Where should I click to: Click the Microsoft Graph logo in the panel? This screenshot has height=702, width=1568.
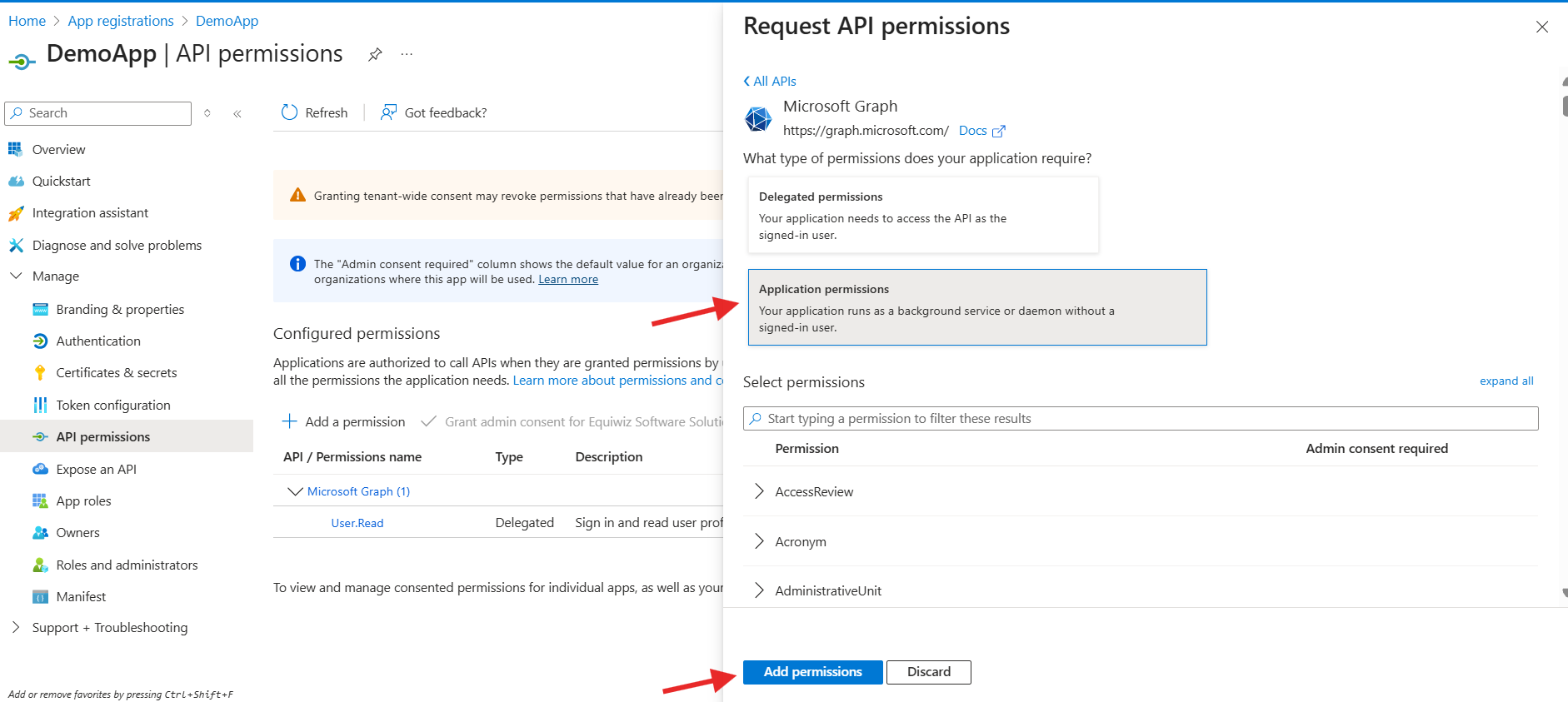click(757, 118)
